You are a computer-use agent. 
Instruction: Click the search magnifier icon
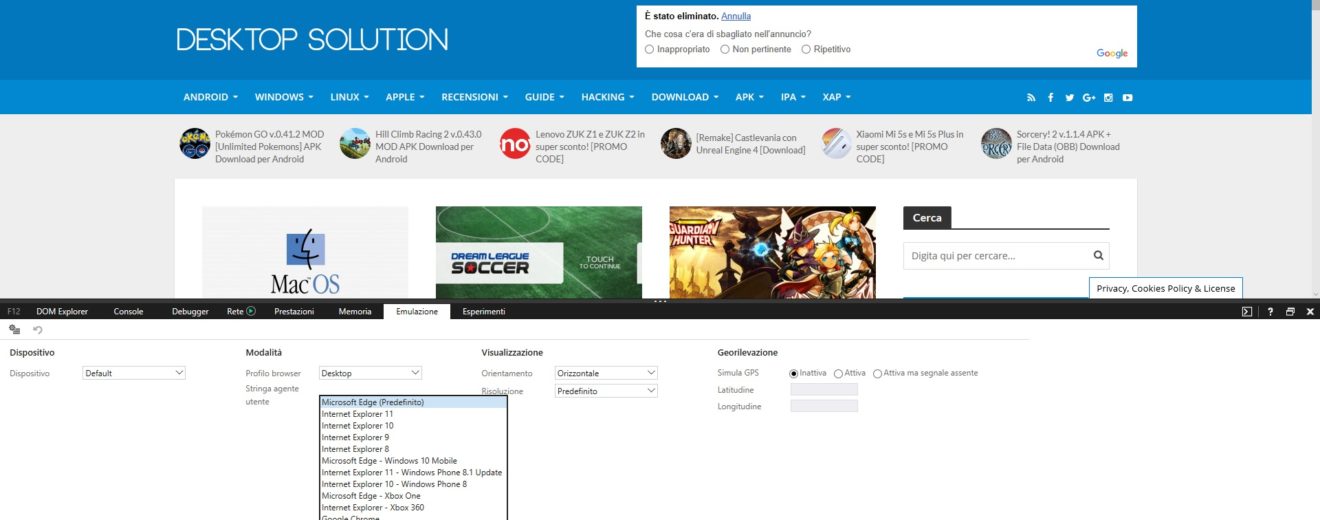coord(1098,255)
